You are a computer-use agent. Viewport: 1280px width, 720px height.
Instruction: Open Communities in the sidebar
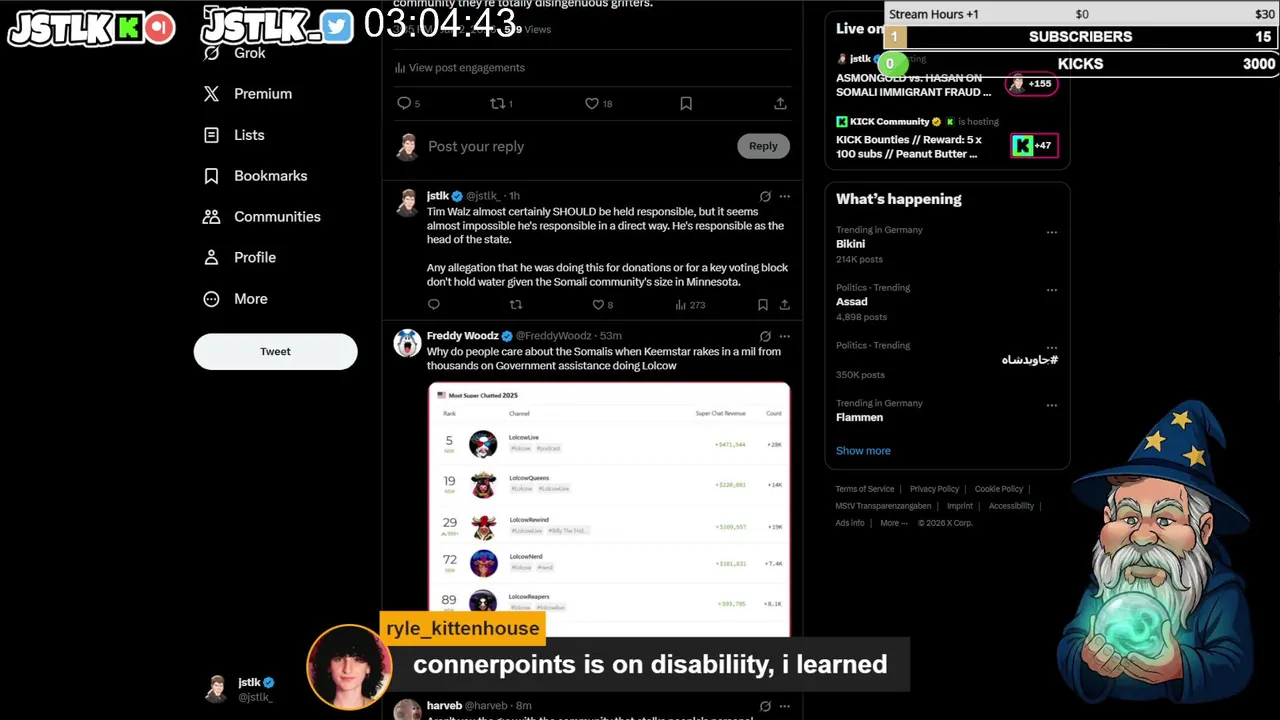[261, 217]
